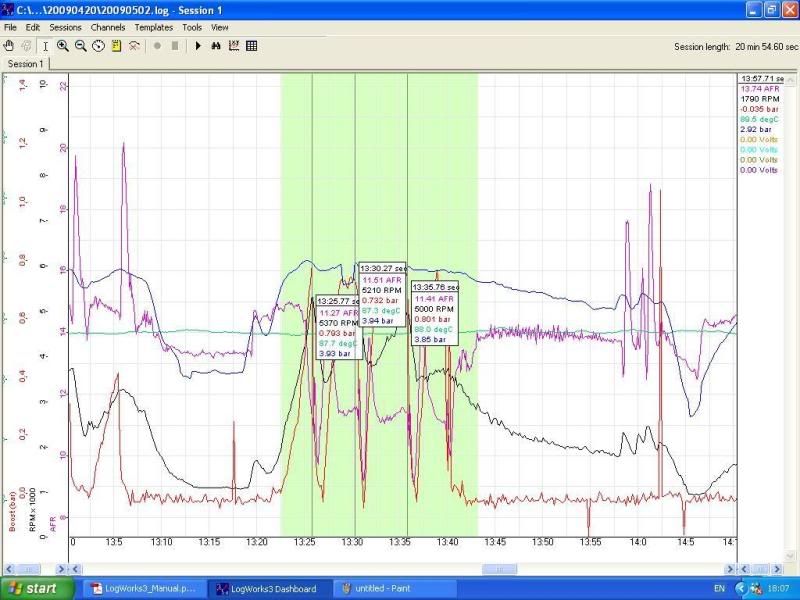Click the 13:30.27 sec data cursor label
This screenshot has height=600, width=800.
pos(382,268)
